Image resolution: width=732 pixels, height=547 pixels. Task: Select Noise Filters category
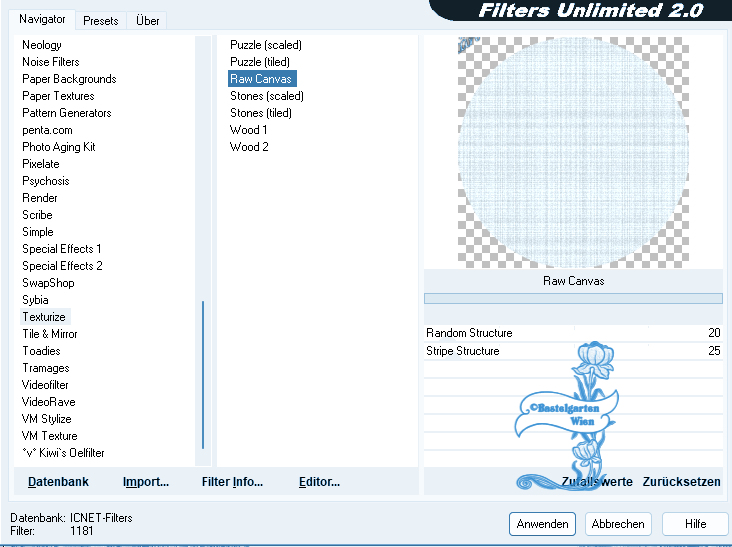50,62
